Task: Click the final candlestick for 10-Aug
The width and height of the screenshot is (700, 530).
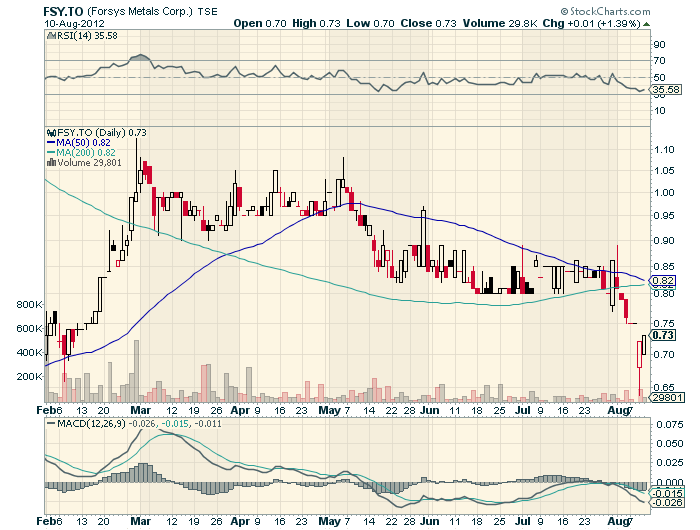Action: click(x=644, y=345)
